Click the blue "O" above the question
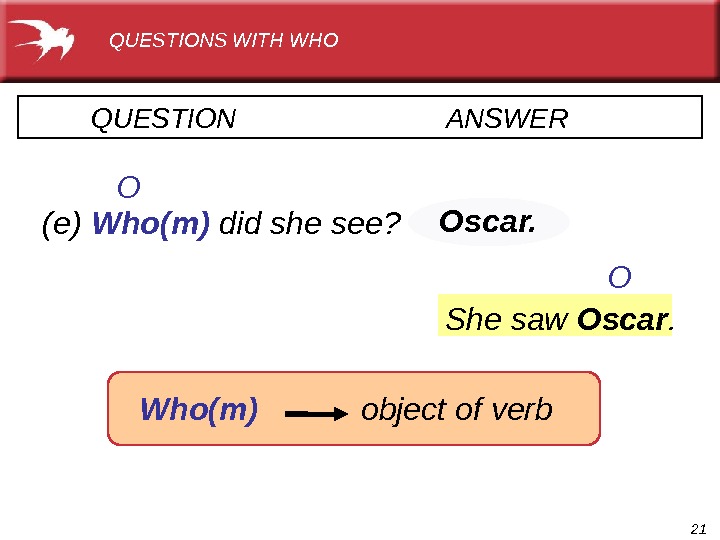The image size is (720, 540). tap(128, 188)
